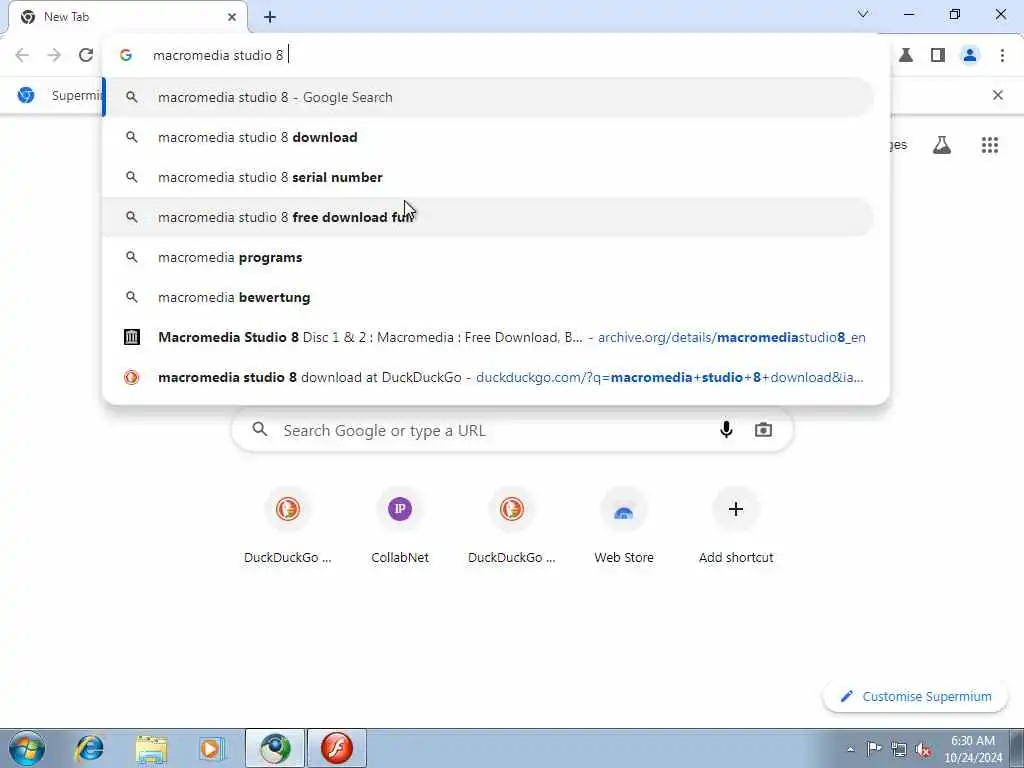Click the Customise Supermium button
1024x768 pixels.
click(x=916, y=696)
